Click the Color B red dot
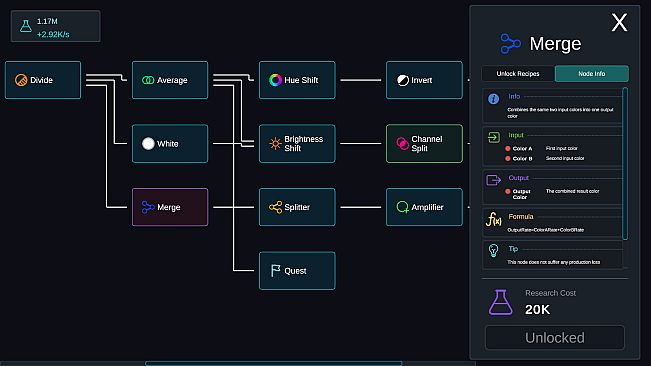The height and width of the screenshot is (366, 651). pyautogui.click(x=508, y=159)
